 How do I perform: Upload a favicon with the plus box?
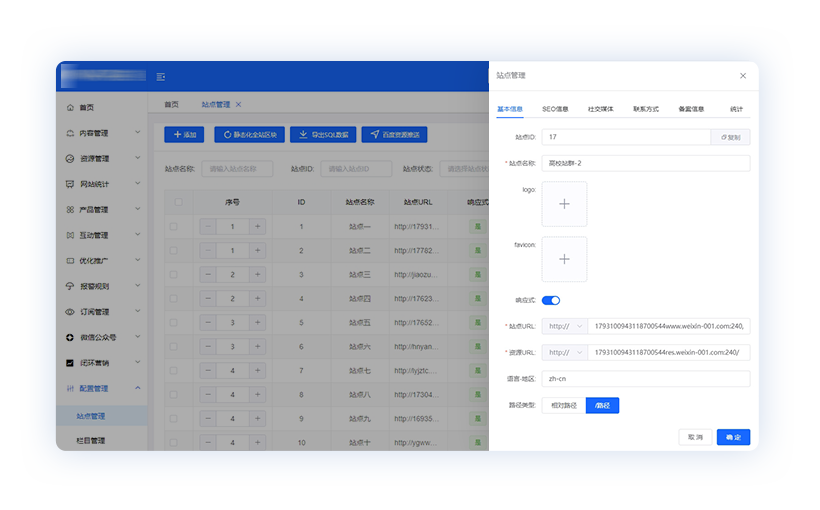[564, 259]
